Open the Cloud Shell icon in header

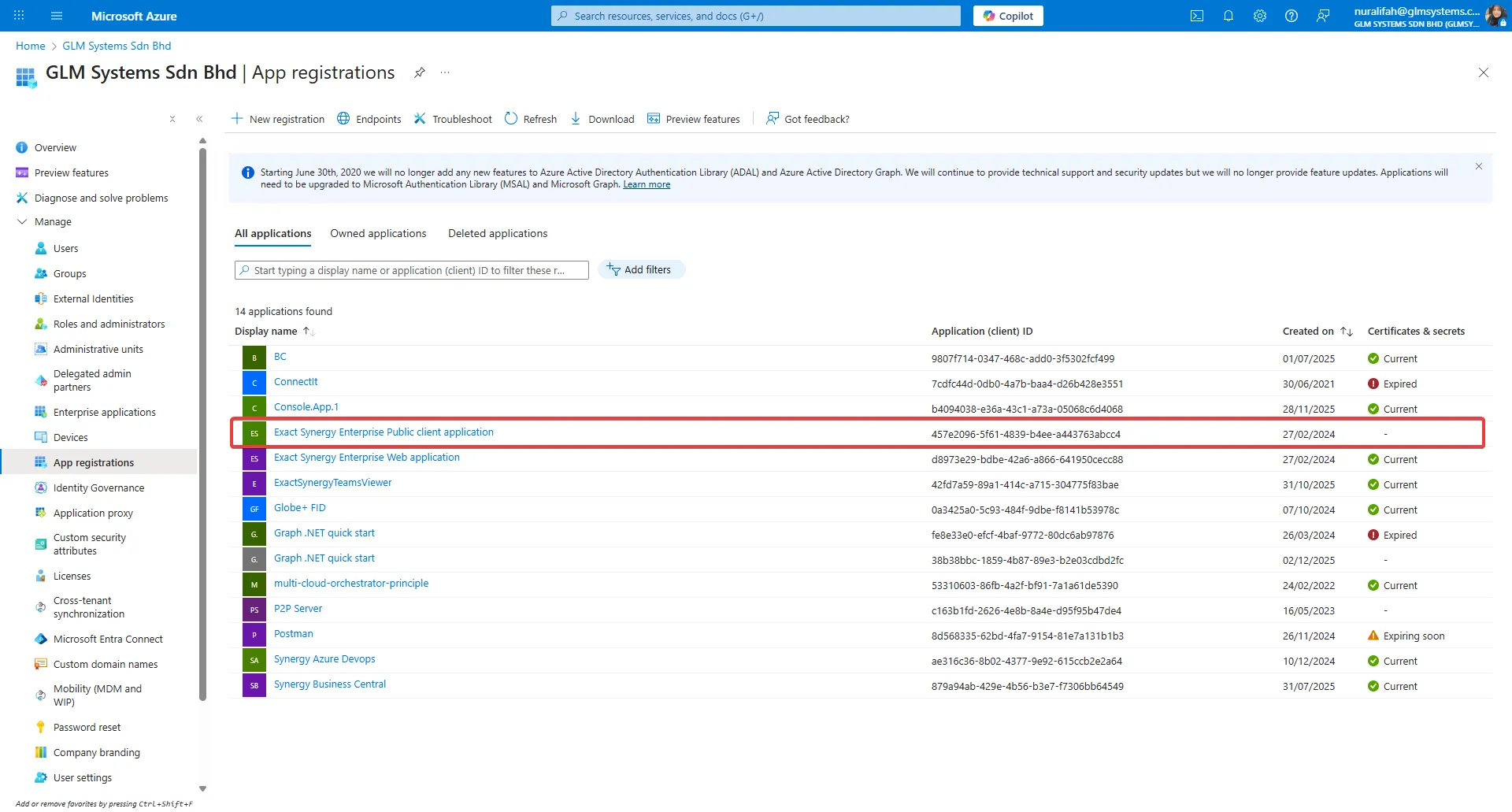(1196, 16)
